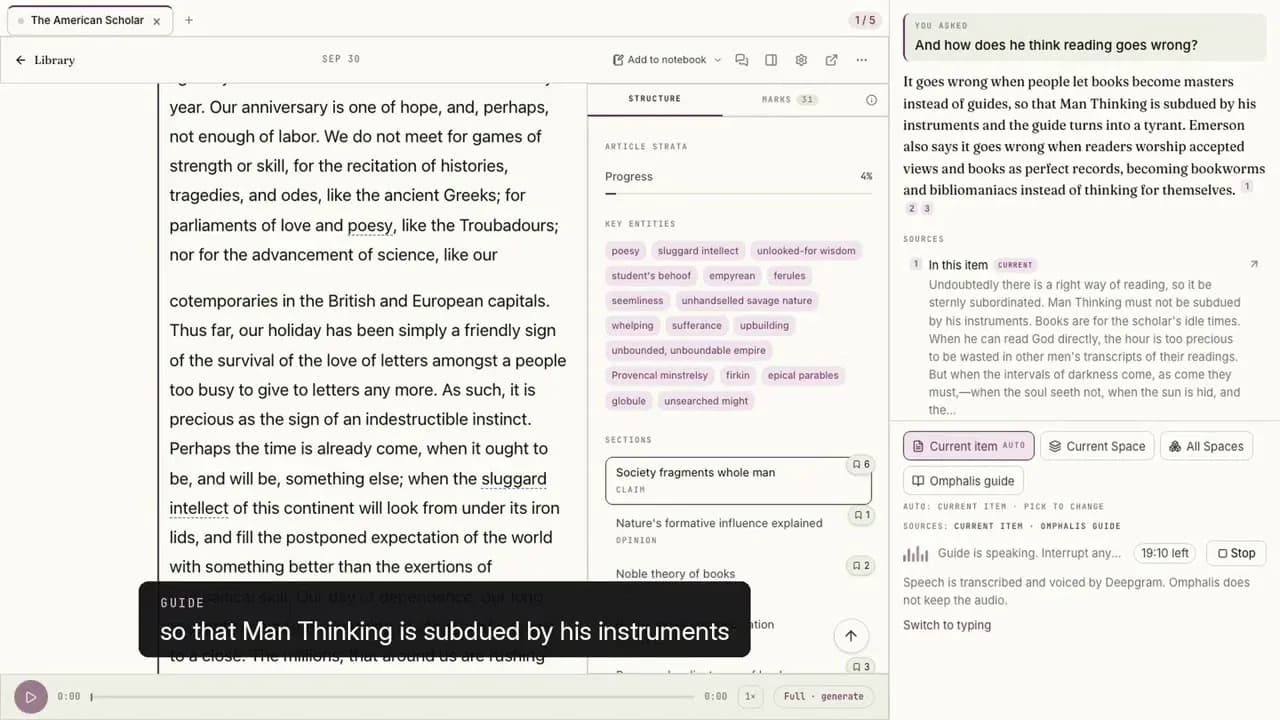
Task: Select the 'poesy' entity tag
Action: pyautogui.click(x=625, y=251)
